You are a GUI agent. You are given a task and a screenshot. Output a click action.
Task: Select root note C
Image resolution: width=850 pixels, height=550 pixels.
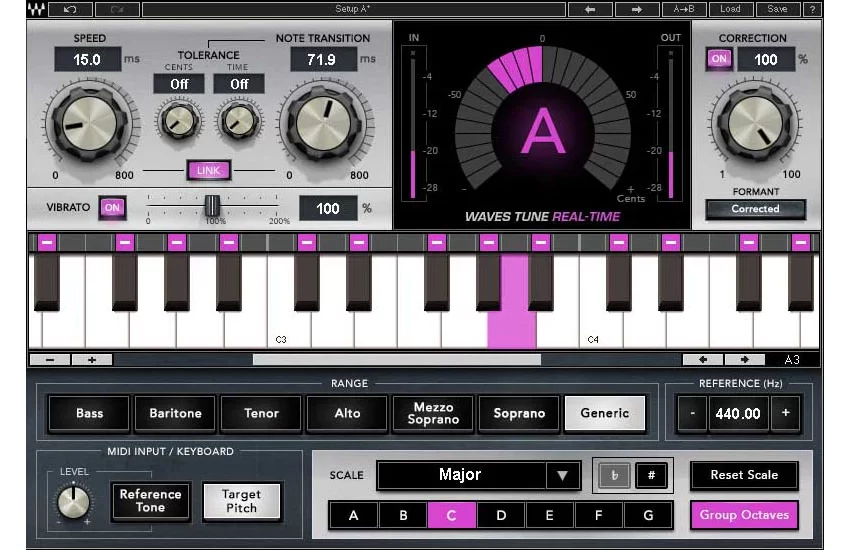pyautogui.click(x=452, y=515)
